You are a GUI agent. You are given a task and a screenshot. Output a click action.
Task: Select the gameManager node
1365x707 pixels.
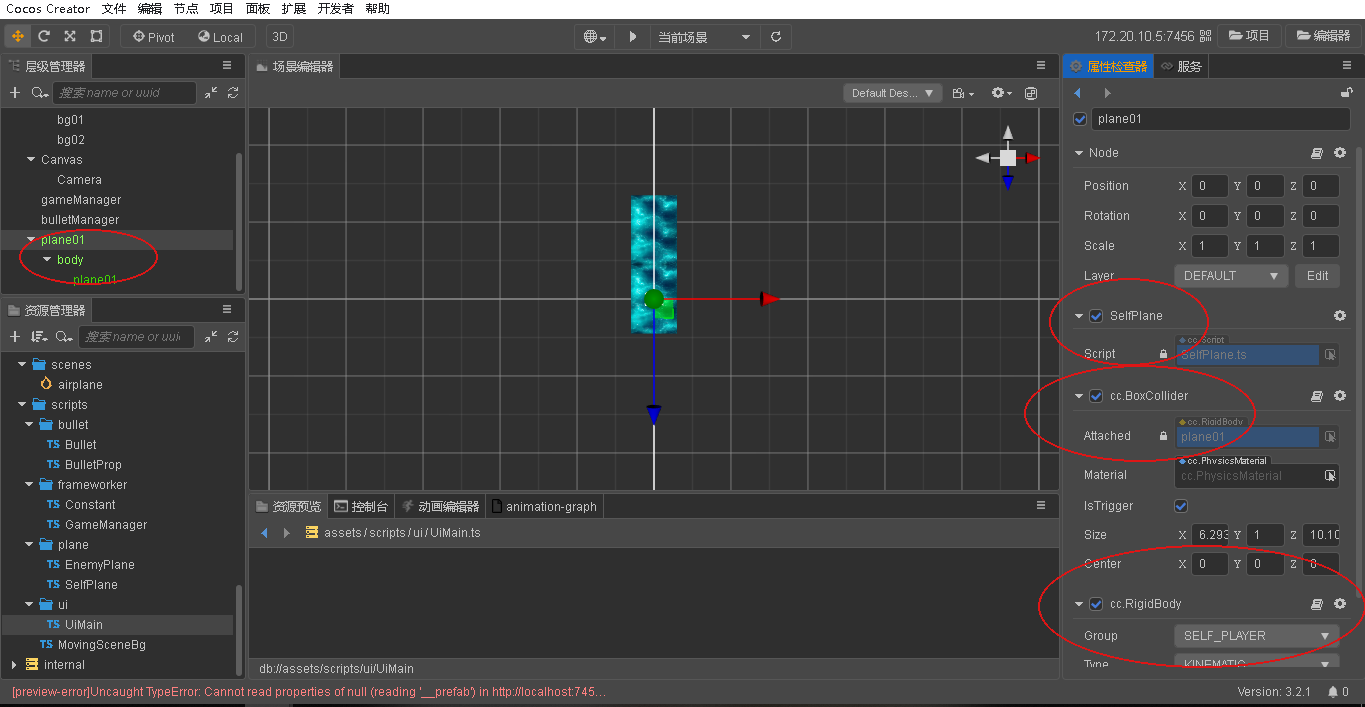[81, 200]
